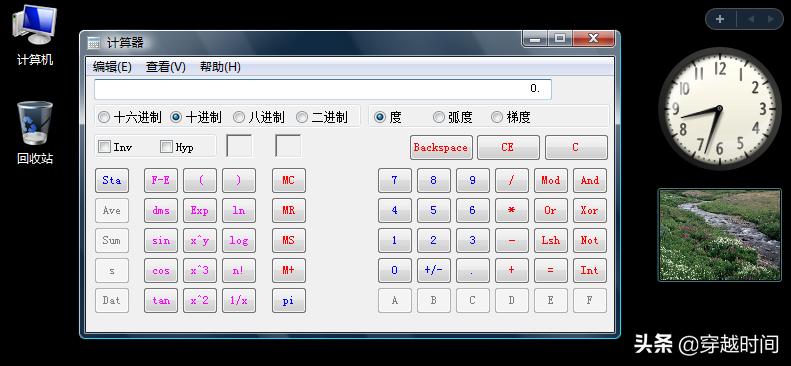Click the cos button
791x366 pixels.
pyautogui.click(x=160, y=271)
